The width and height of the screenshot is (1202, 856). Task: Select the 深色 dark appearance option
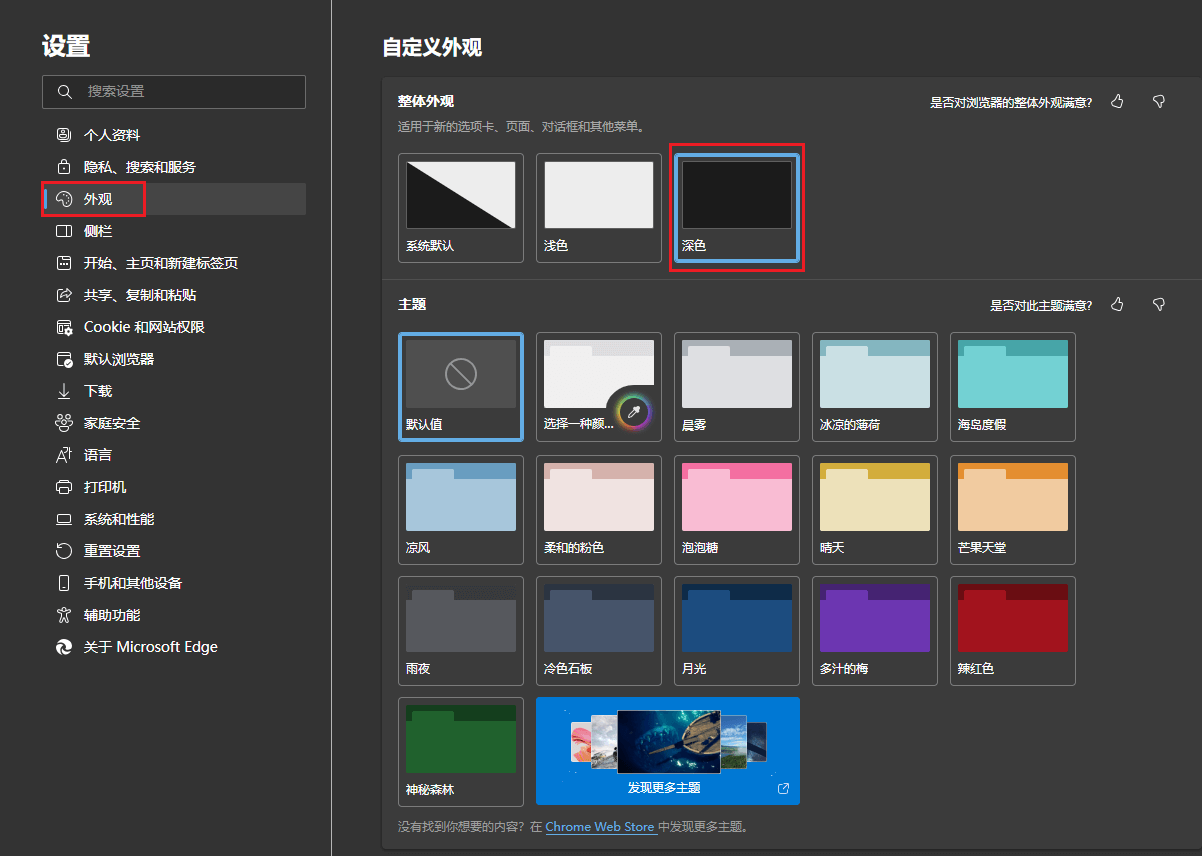coord(736,208)
